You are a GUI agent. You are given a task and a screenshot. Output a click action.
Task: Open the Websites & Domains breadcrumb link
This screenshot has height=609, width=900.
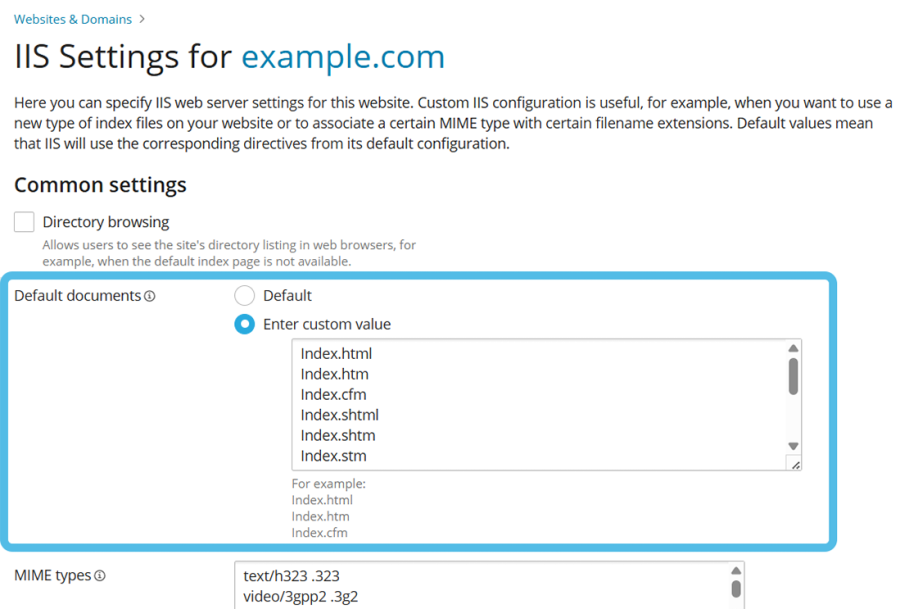[73, 19]
